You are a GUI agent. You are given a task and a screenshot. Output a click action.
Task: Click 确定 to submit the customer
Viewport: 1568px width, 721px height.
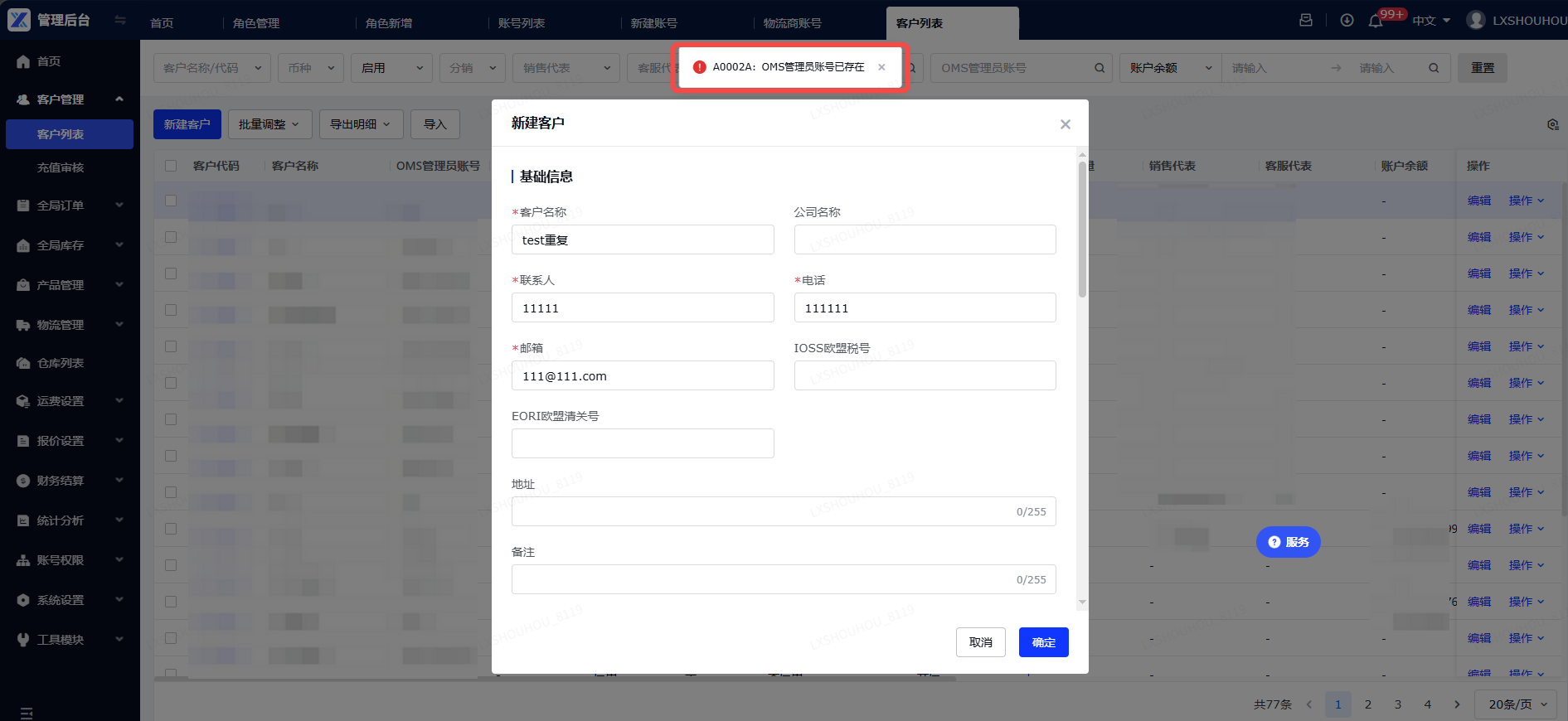point(1044,642)
